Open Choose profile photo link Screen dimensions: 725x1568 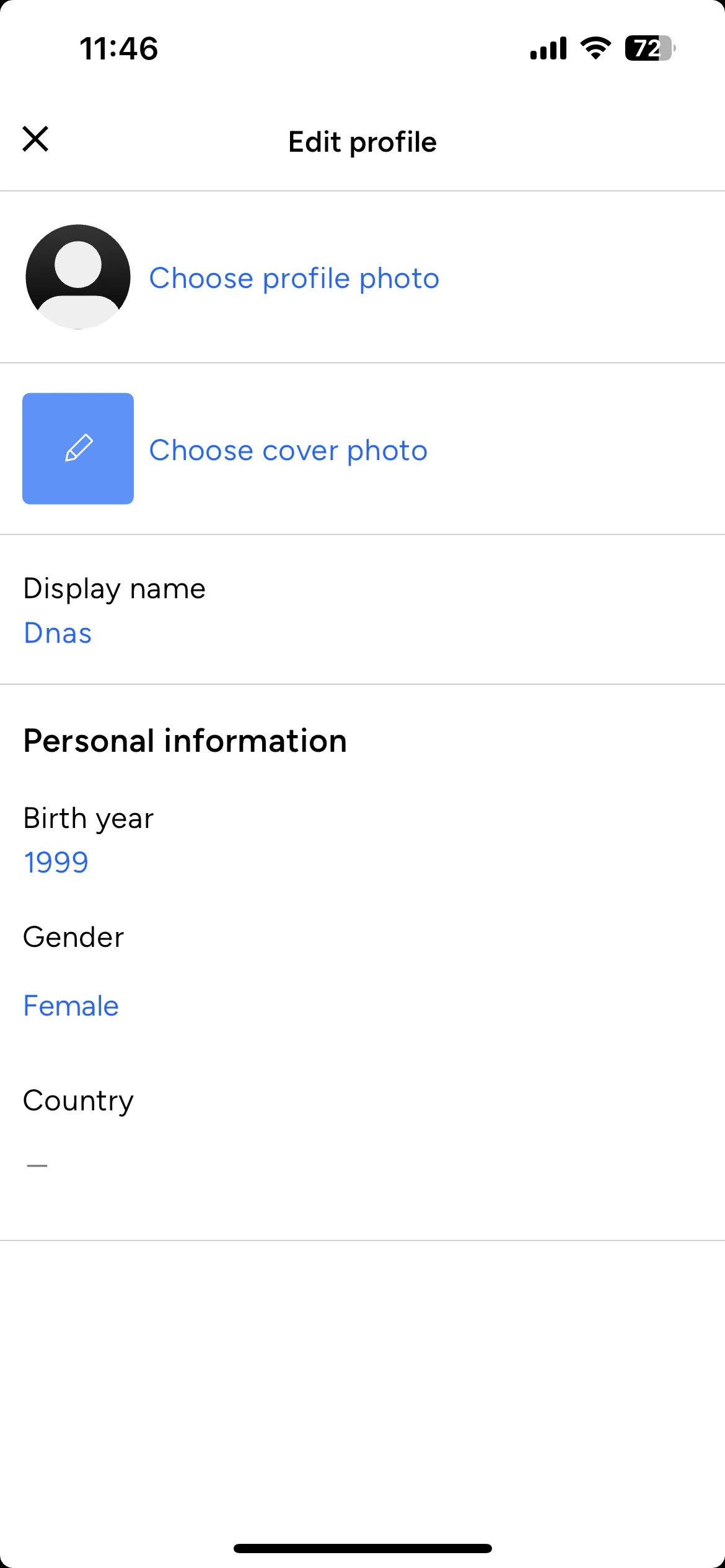pyautogui.click(x=294, y=278)
